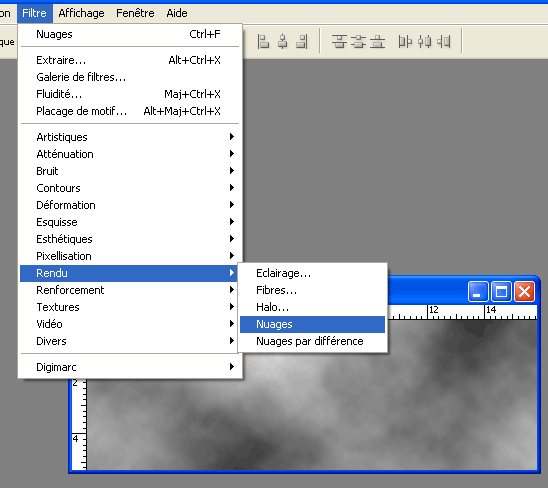Click the Distribute vertical centers icon
The width and height of the screenshot is (548, 488).
click(358, 42)
